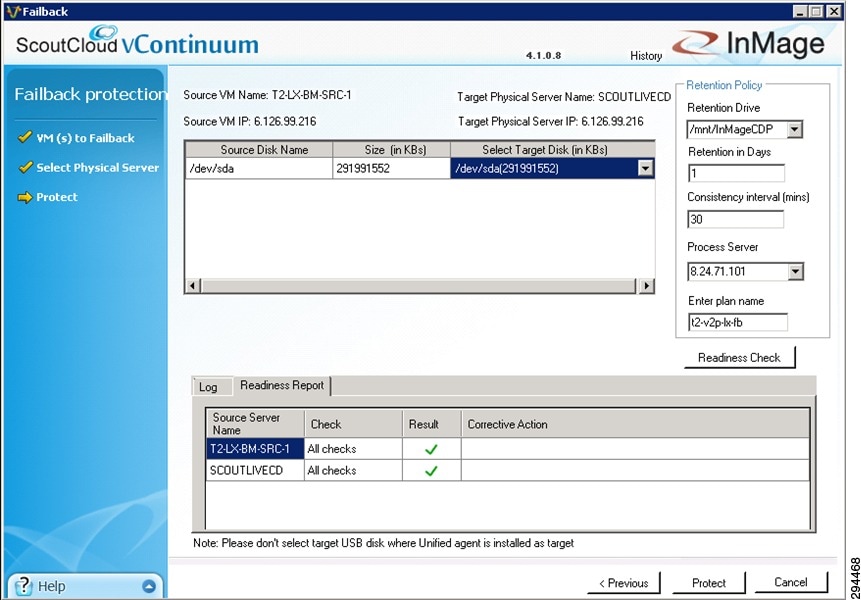Click the Previous button
Viewport: 861px width, 600px height.
coord(623,583)
